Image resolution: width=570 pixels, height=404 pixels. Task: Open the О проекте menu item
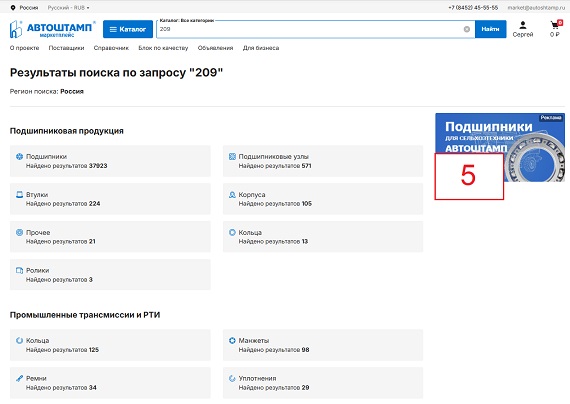[24, 48]
